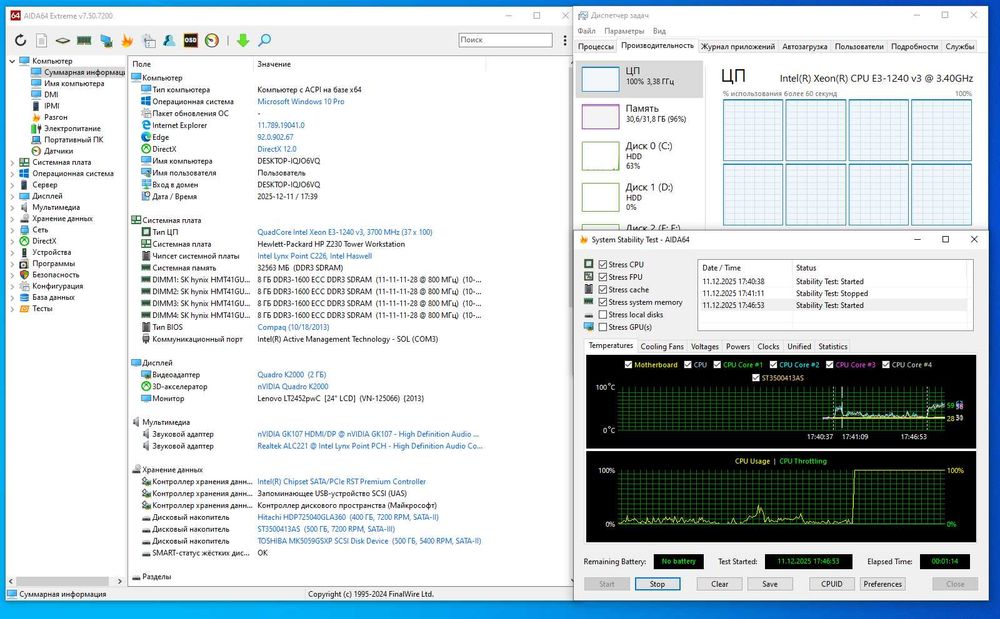
Task: Click the green download arrow update icon
Action: click(242, 40)
